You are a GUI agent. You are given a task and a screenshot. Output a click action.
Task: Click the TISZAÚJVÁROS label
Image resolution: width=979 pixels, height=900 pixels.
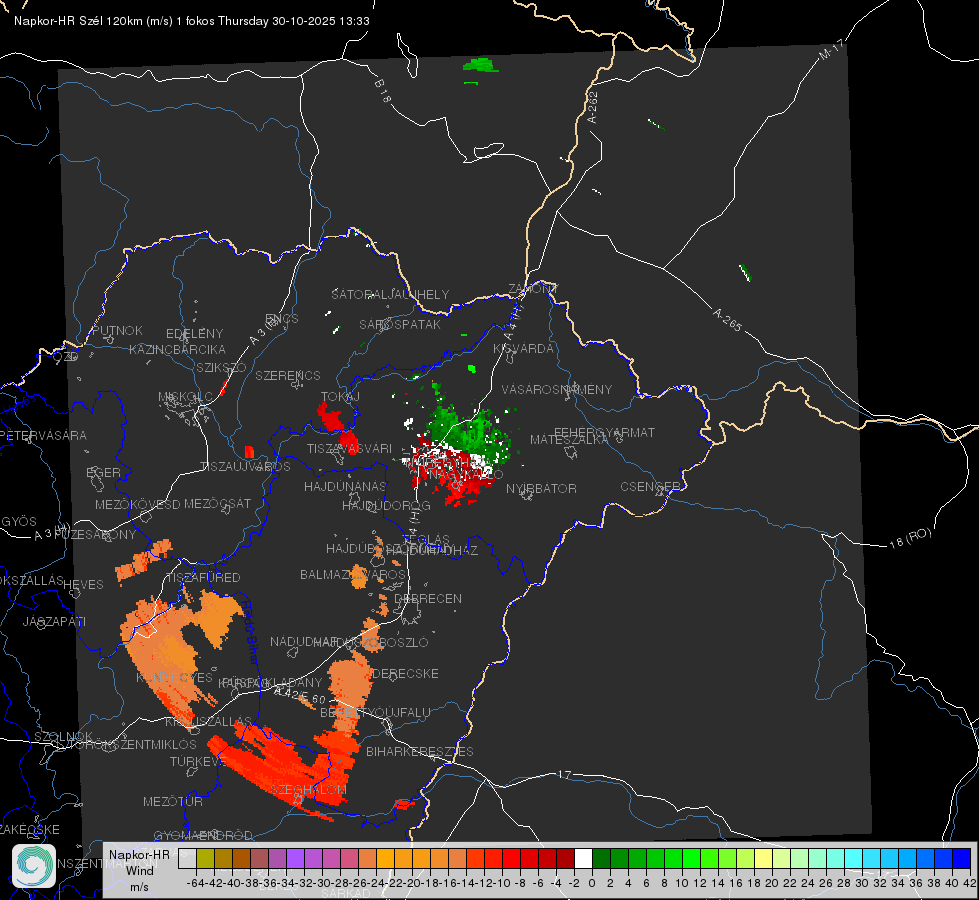(245, 467)
